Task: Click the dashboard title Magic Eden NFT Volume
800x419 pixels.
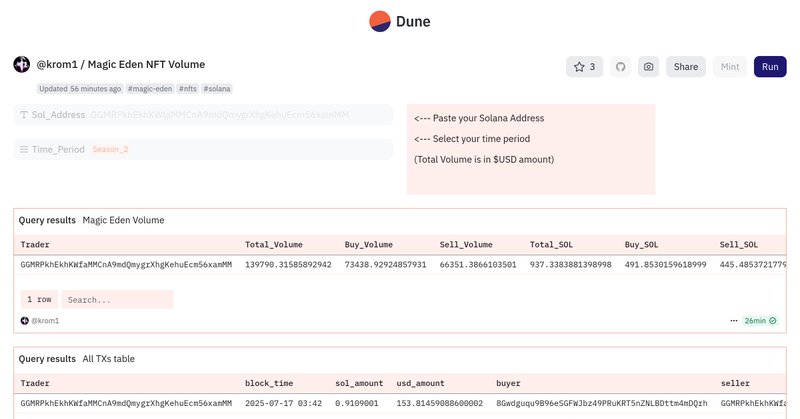Action: coord(146,64)
